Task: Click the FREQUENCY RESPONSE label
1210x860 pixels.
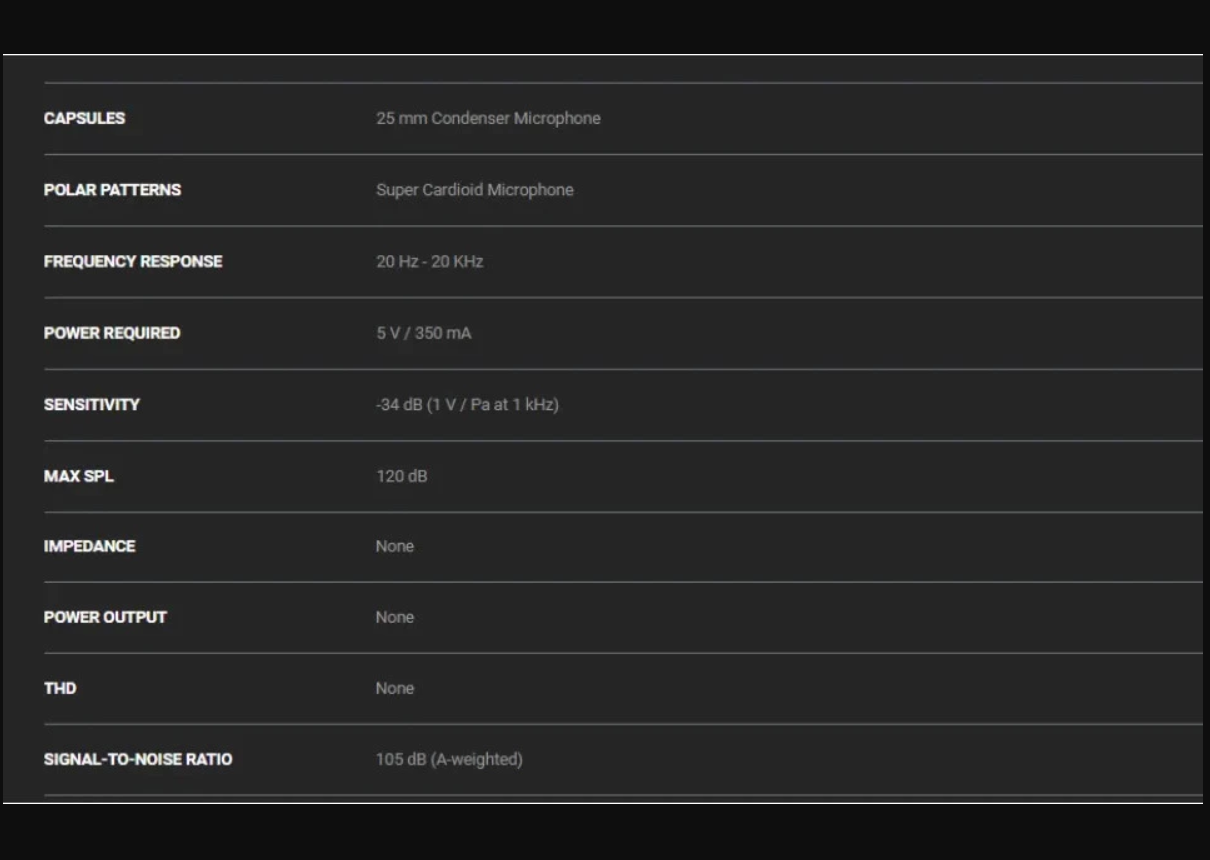Action: (x=133, y=261)
